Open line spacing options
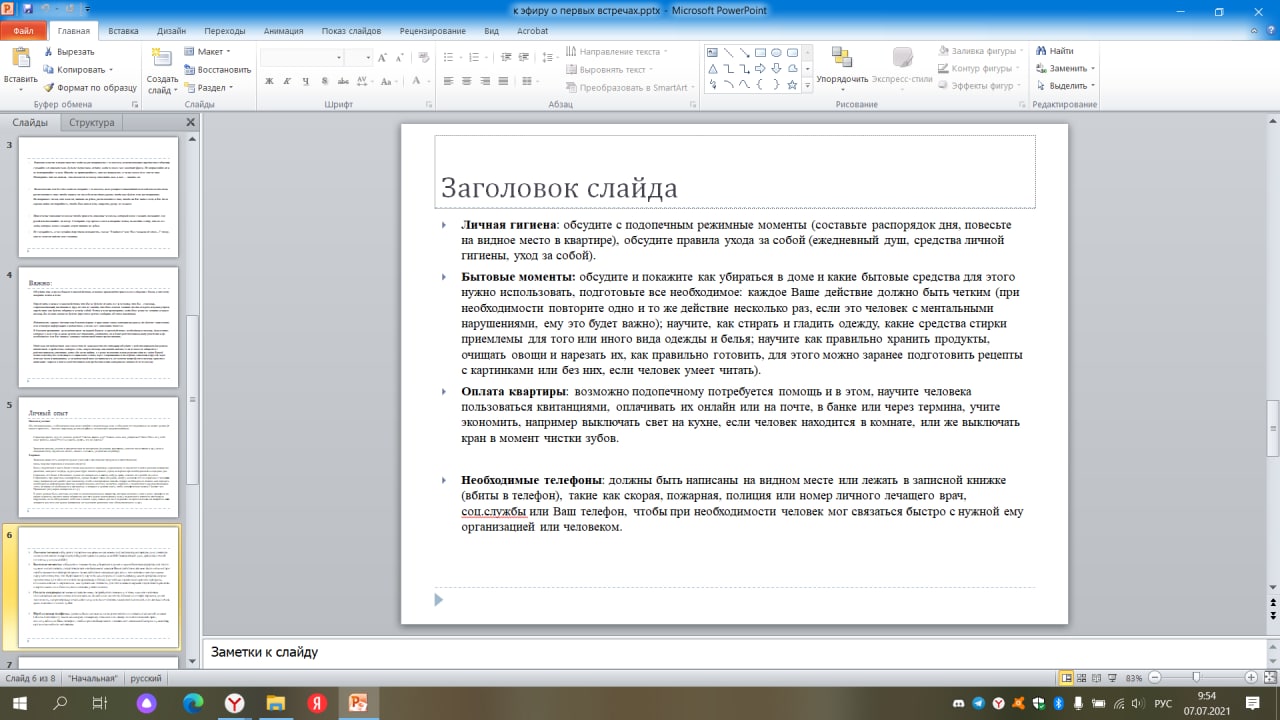The image size is (1280, 720). (x=549, y=57)
